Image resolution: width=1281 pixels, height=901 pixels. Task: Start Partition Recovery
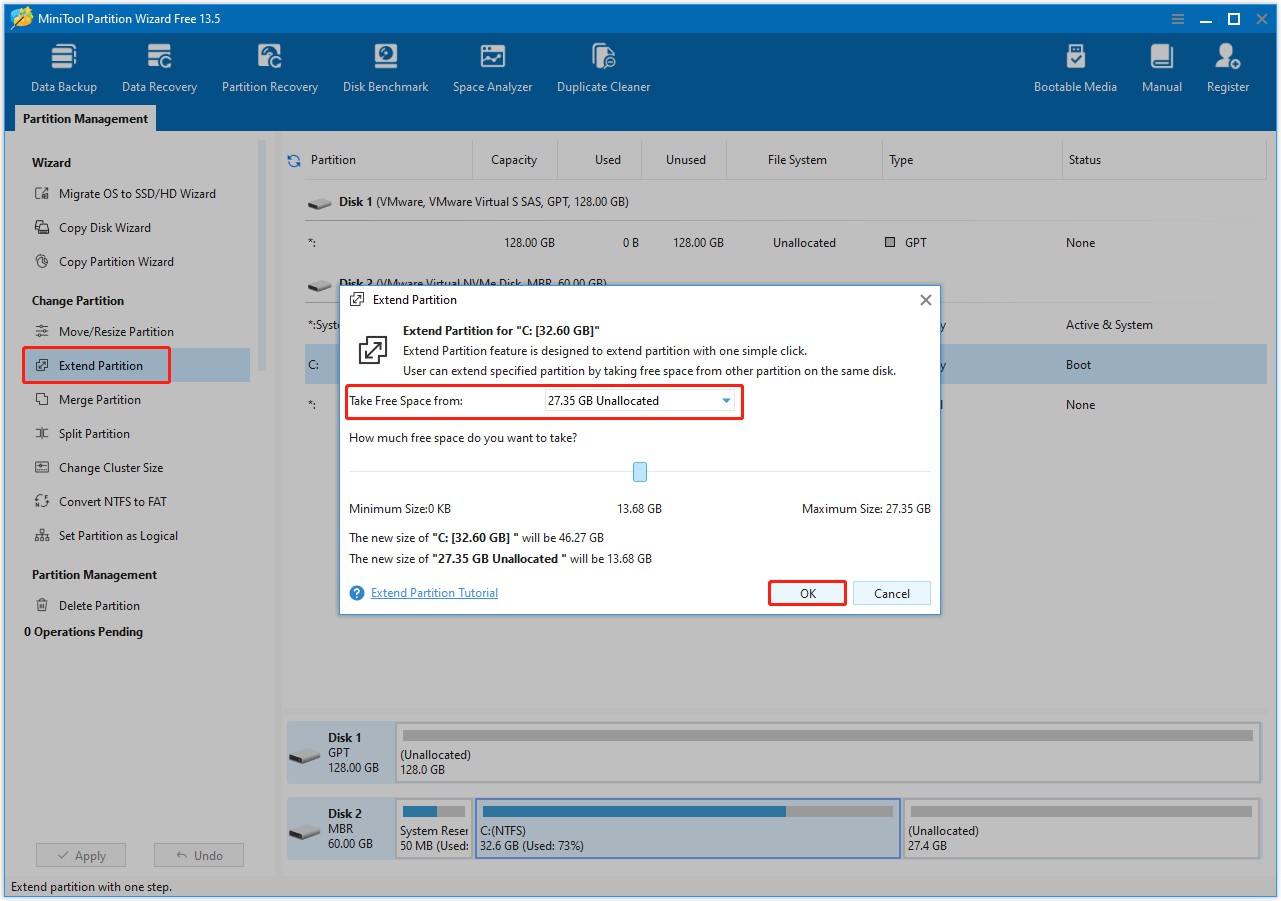pyautogui.click(x=269, y=66)
